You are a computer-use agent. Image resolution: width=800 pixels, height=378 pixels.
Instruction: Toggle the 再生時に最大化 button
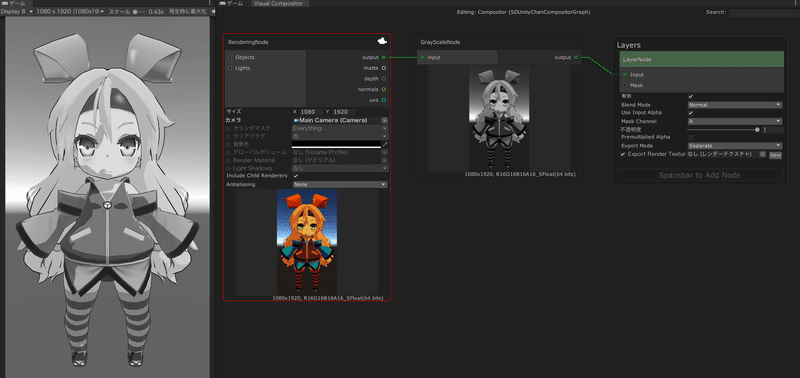click(x=187, y=11)
